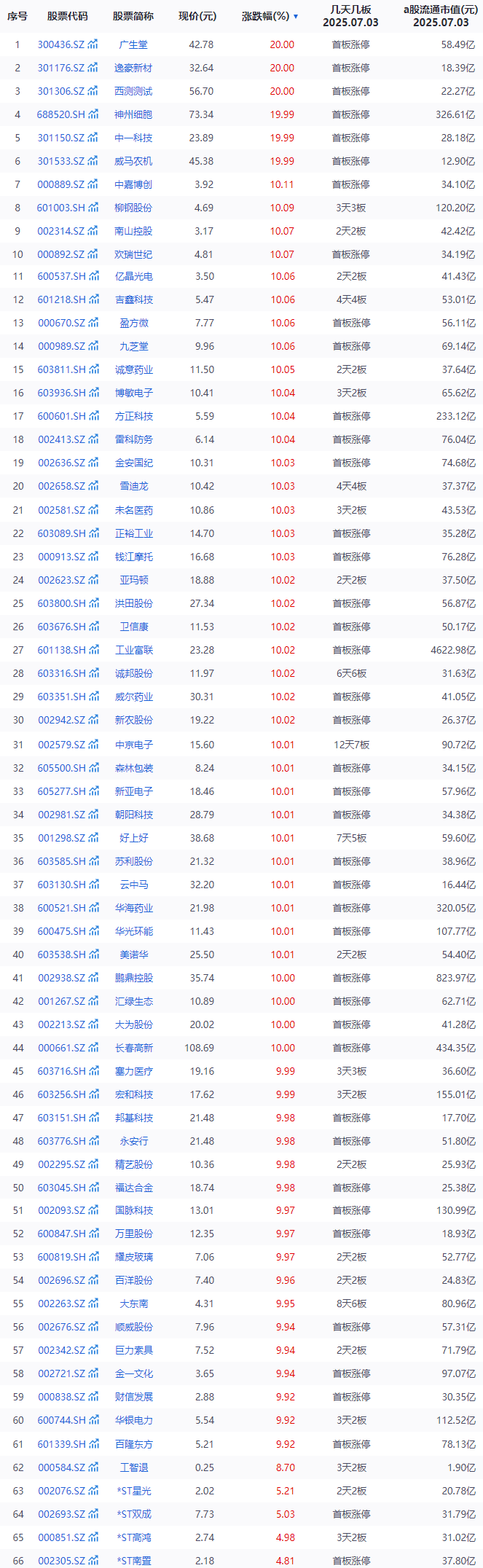Image resolution: width=483 pixels, height=1568 pixels.
Task: Open stock name link 神州细胞
Action: coord(133,114)
